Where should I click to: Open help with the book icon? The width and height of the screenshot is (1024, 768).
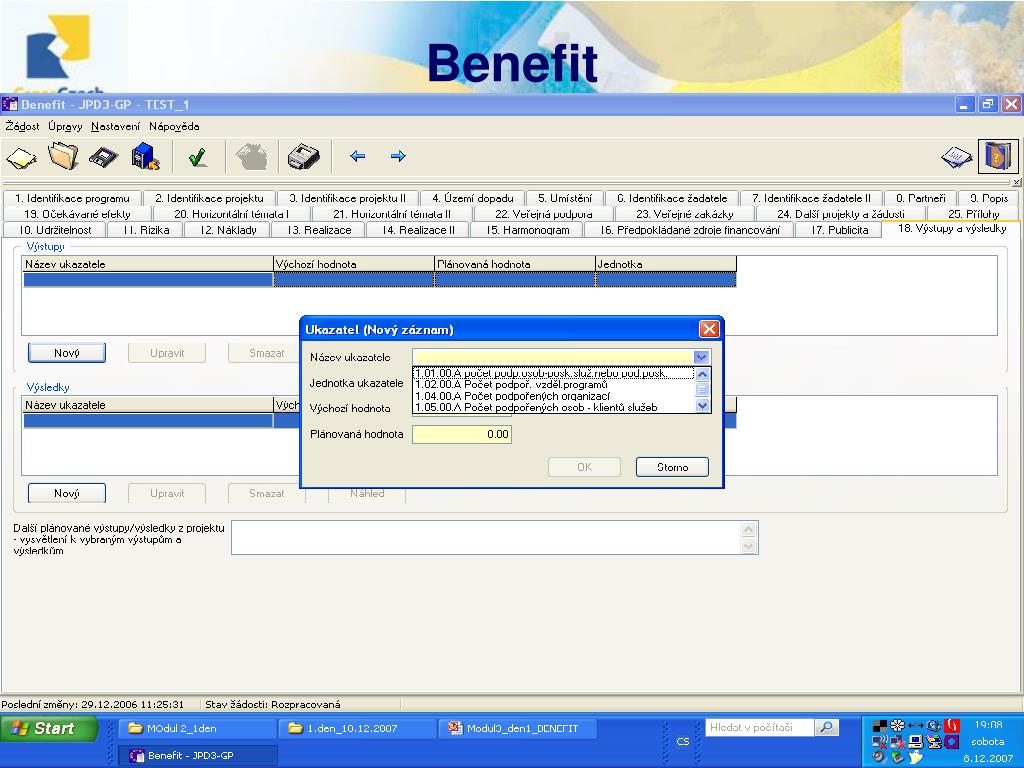tap(997, 157)
